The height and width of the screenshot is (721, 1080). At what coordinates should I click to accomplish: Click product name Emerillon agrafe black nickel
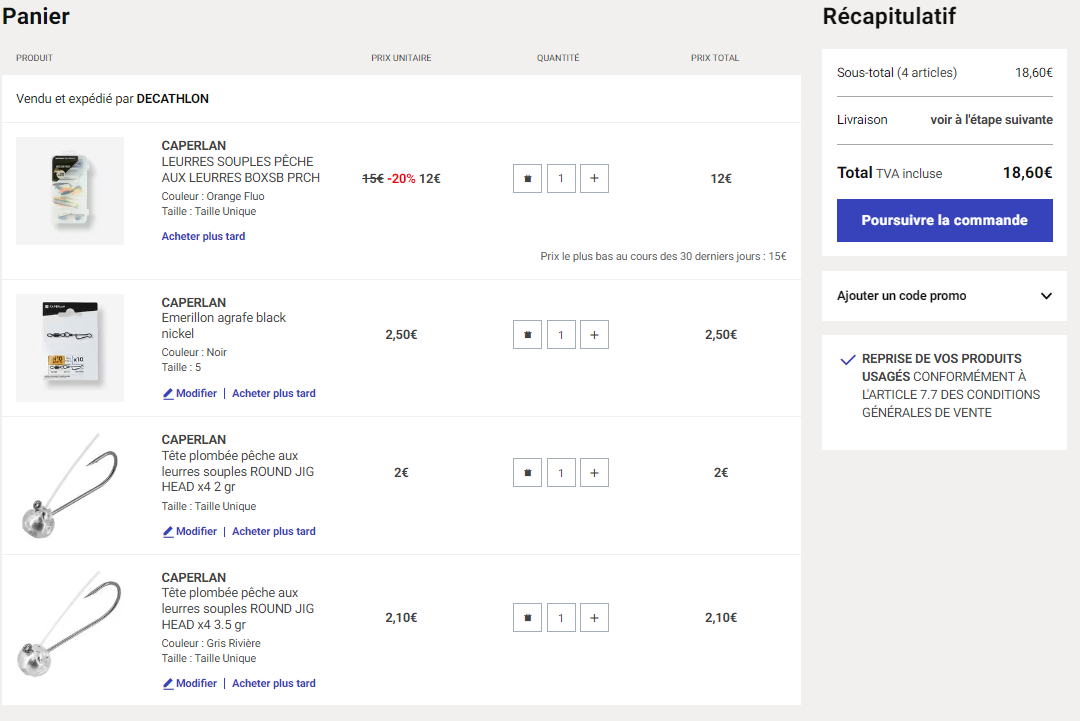pos(224,326)
